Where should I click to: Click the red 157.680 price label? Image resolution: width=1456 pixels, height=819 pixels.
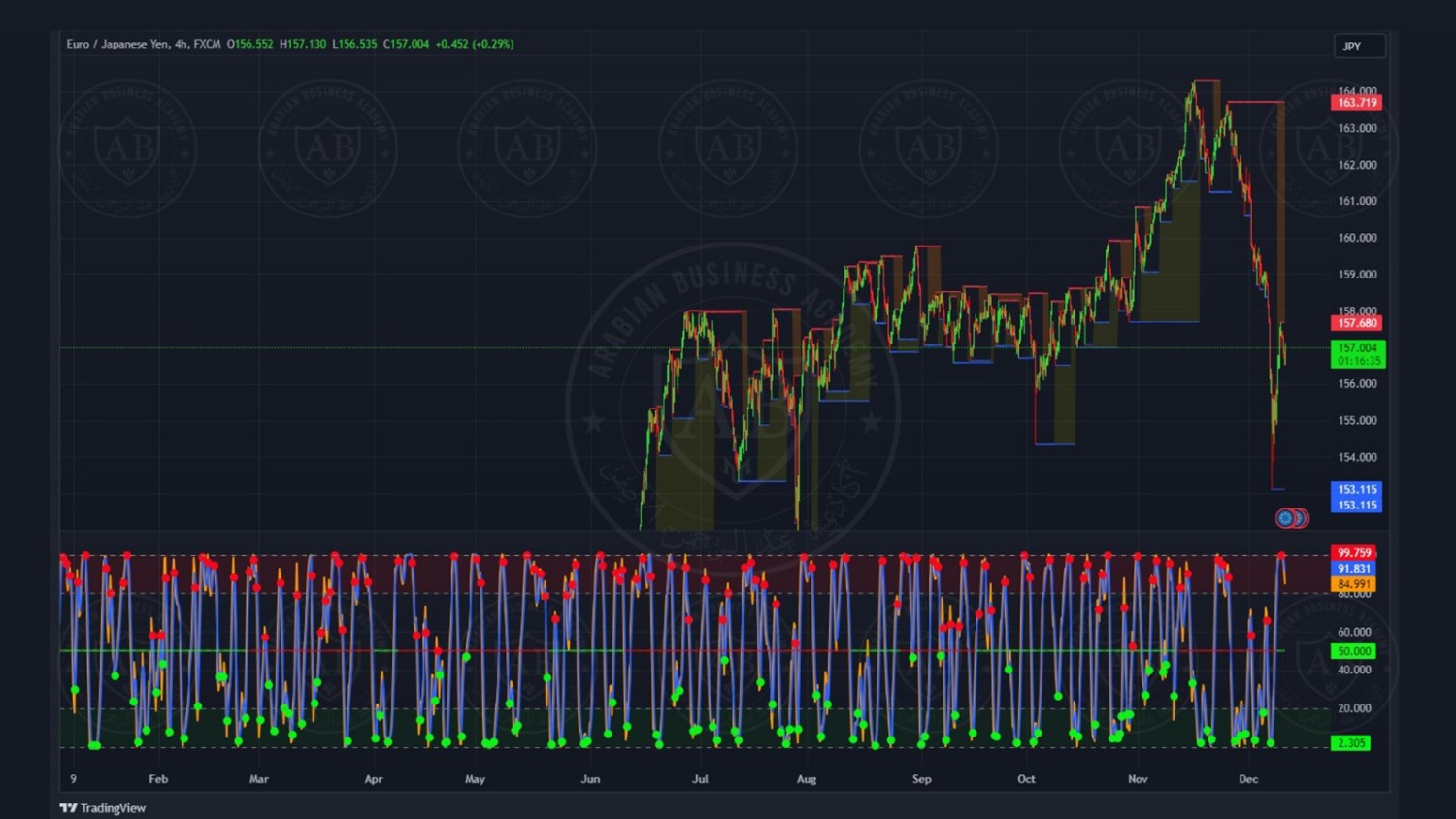1356,323
